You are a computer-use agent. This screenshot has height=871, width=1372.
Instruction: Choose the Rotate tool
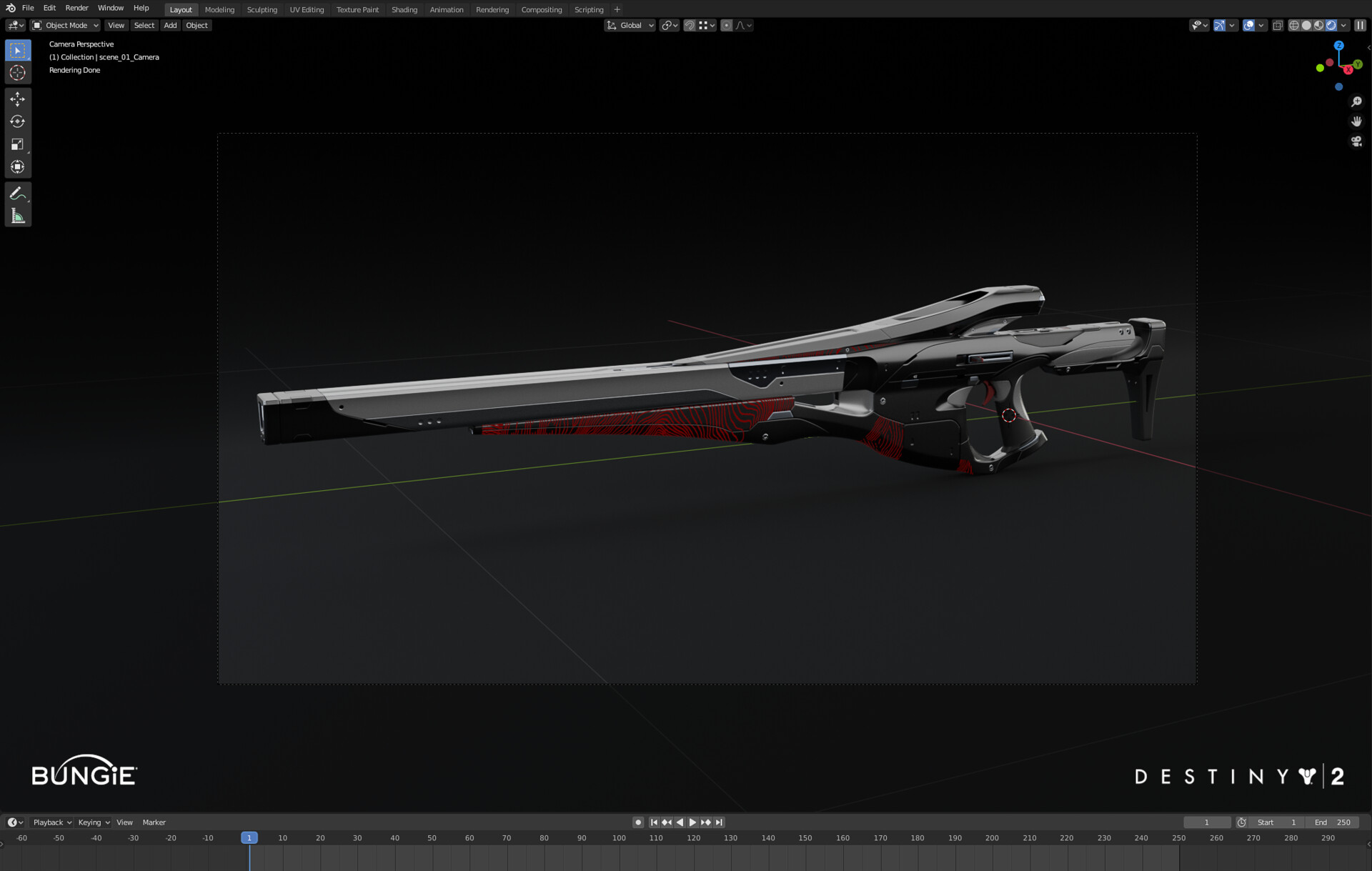[18, 121]
